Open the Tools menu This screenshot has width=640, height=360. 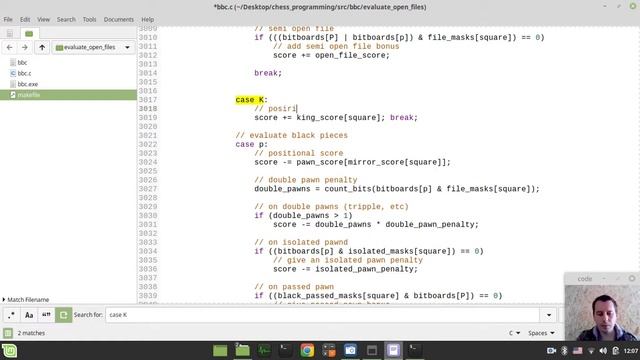(89, 19)
